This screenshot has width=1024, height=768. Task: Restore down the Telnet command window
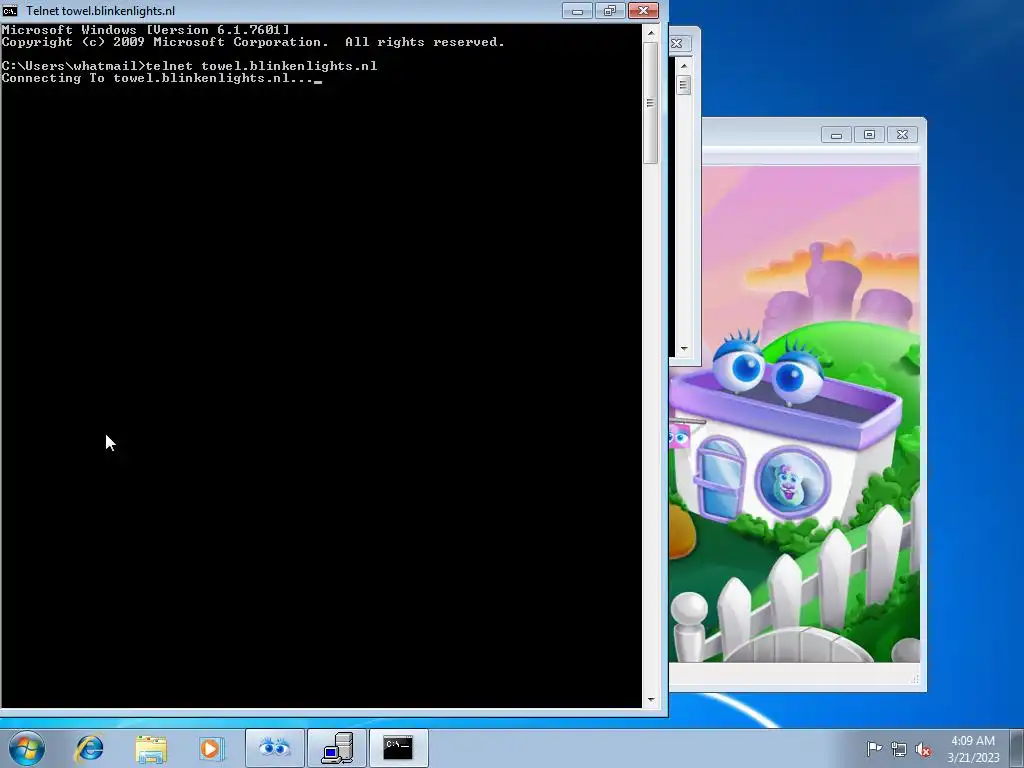pyautogui.click(x=609, y=10)
